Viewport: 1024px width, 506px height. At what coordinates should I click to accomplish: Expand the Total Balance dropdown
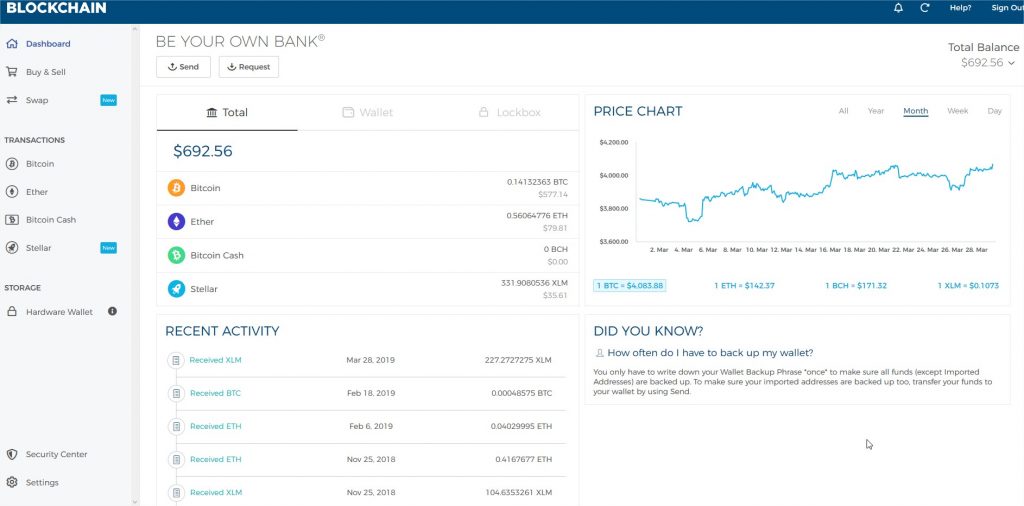1011,63
